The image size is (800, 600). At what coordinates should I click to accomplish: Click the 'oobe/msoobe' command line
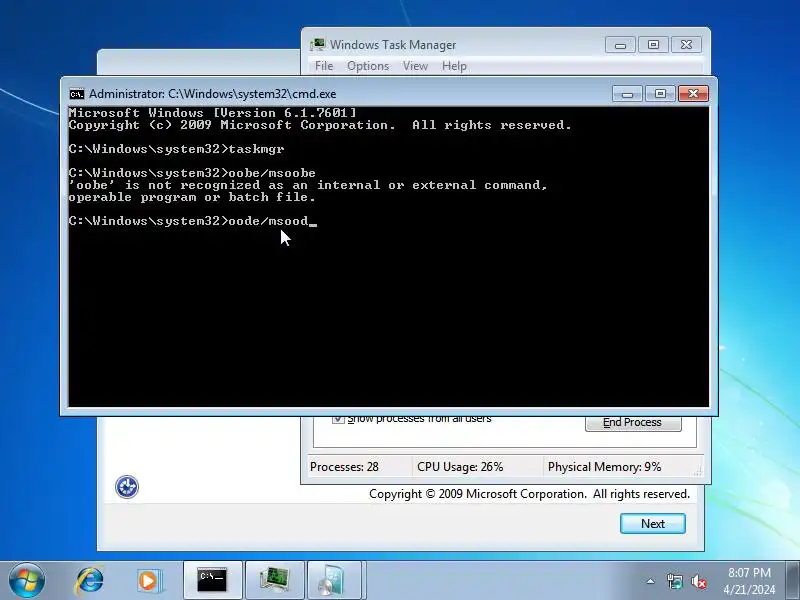(x=192, y=173)
